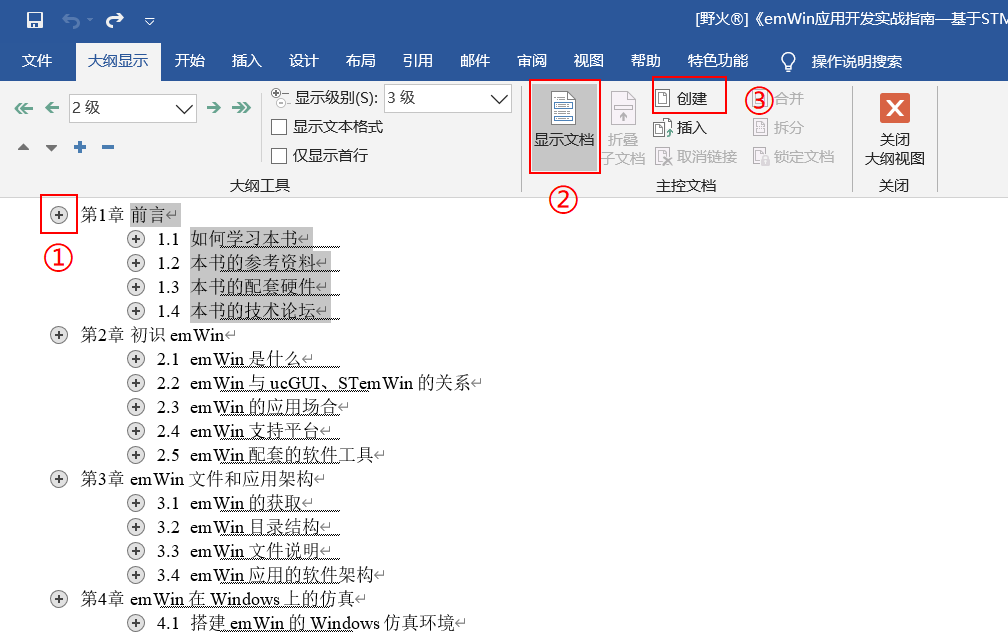Switch to the 开始 ribbon tab

click(x=190, y=61)
